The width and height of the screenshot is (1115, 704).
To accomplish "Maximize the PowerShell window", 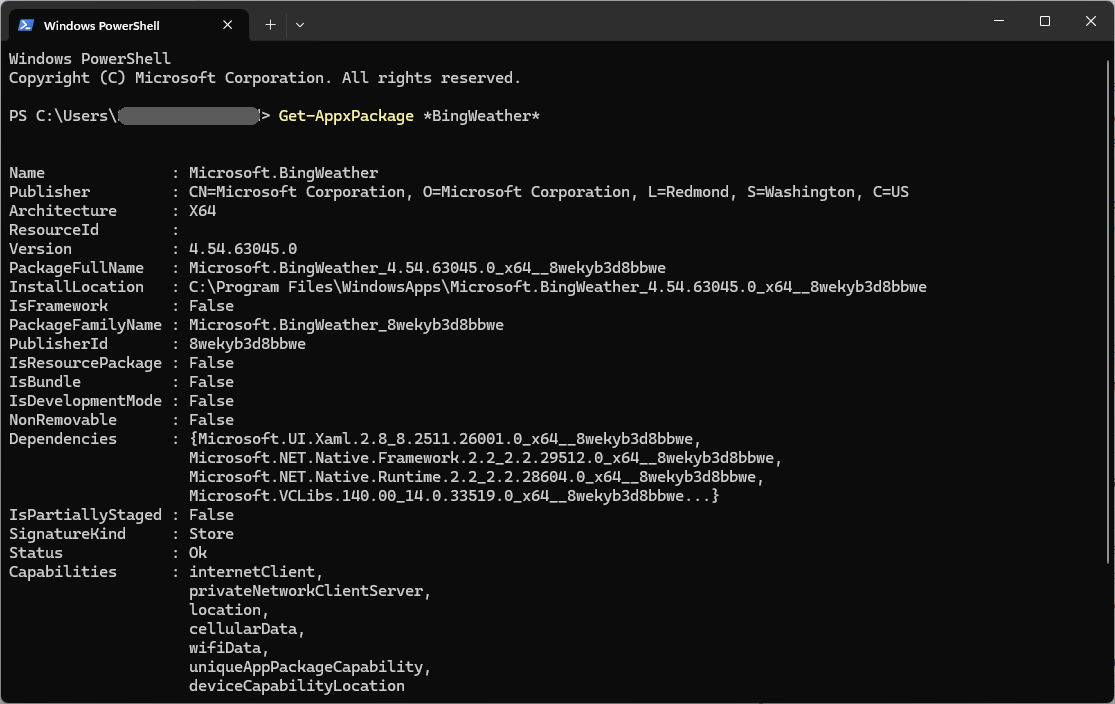I will pos(1045,21).
